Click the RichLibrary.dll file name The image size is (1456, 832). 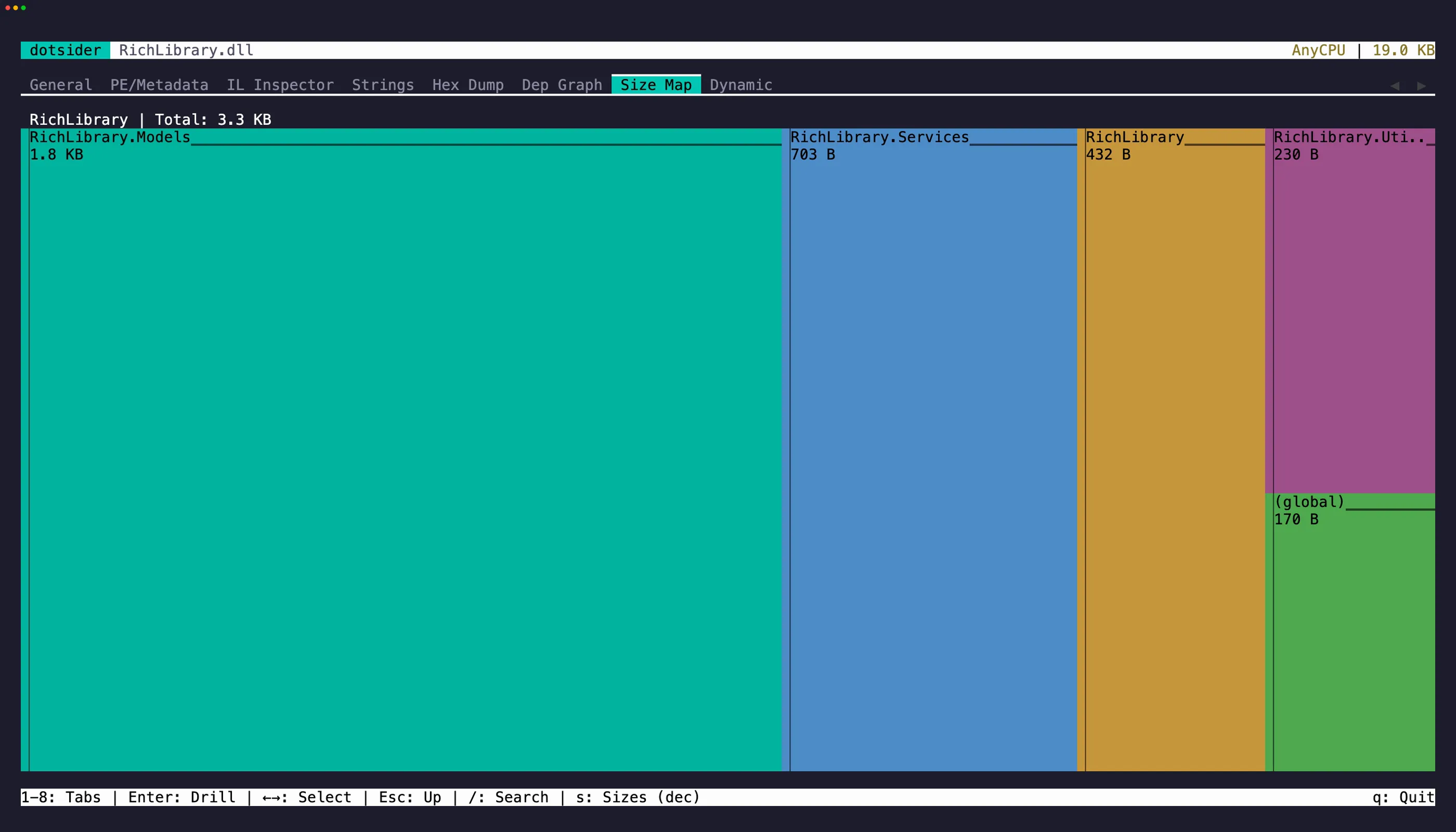[186, 50]
